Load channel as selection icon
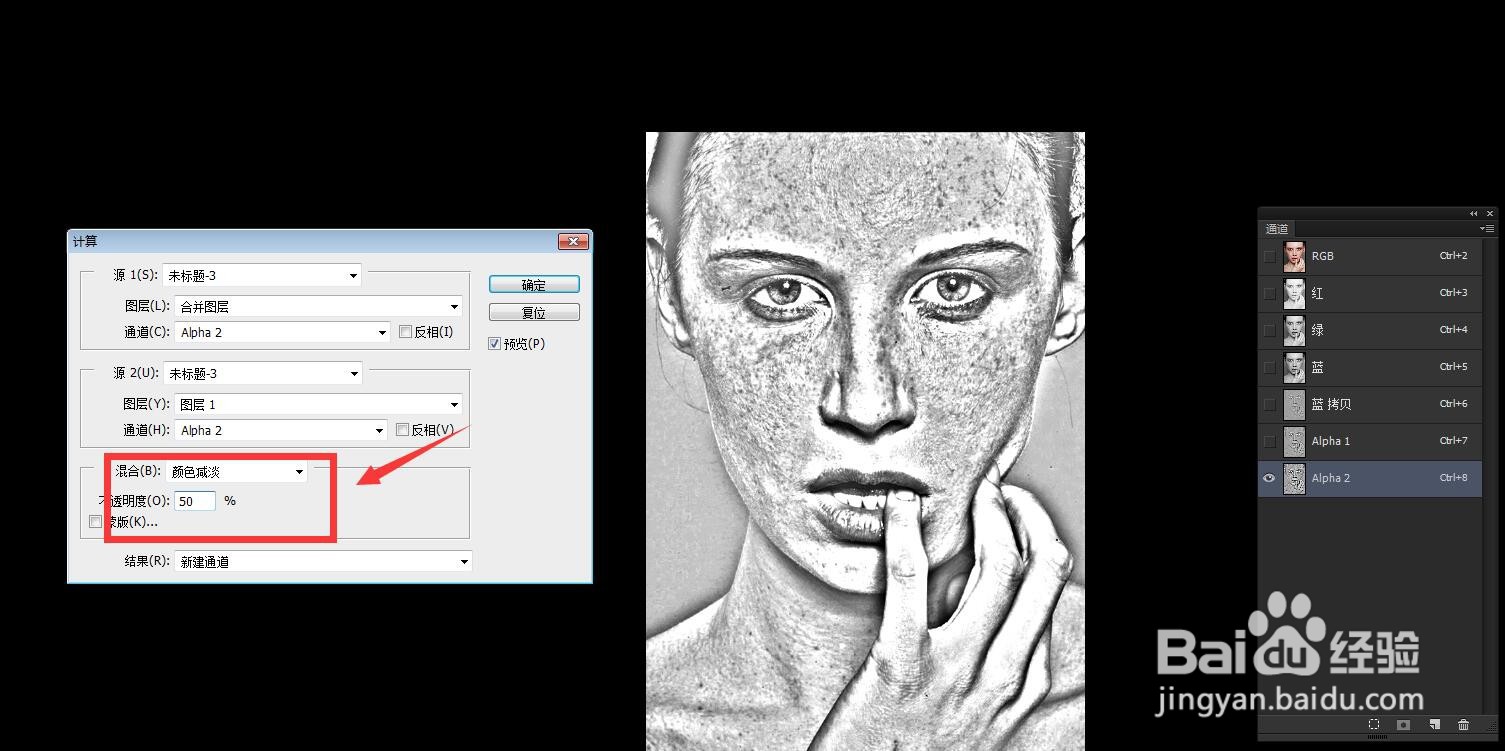 click(1374, 724)
